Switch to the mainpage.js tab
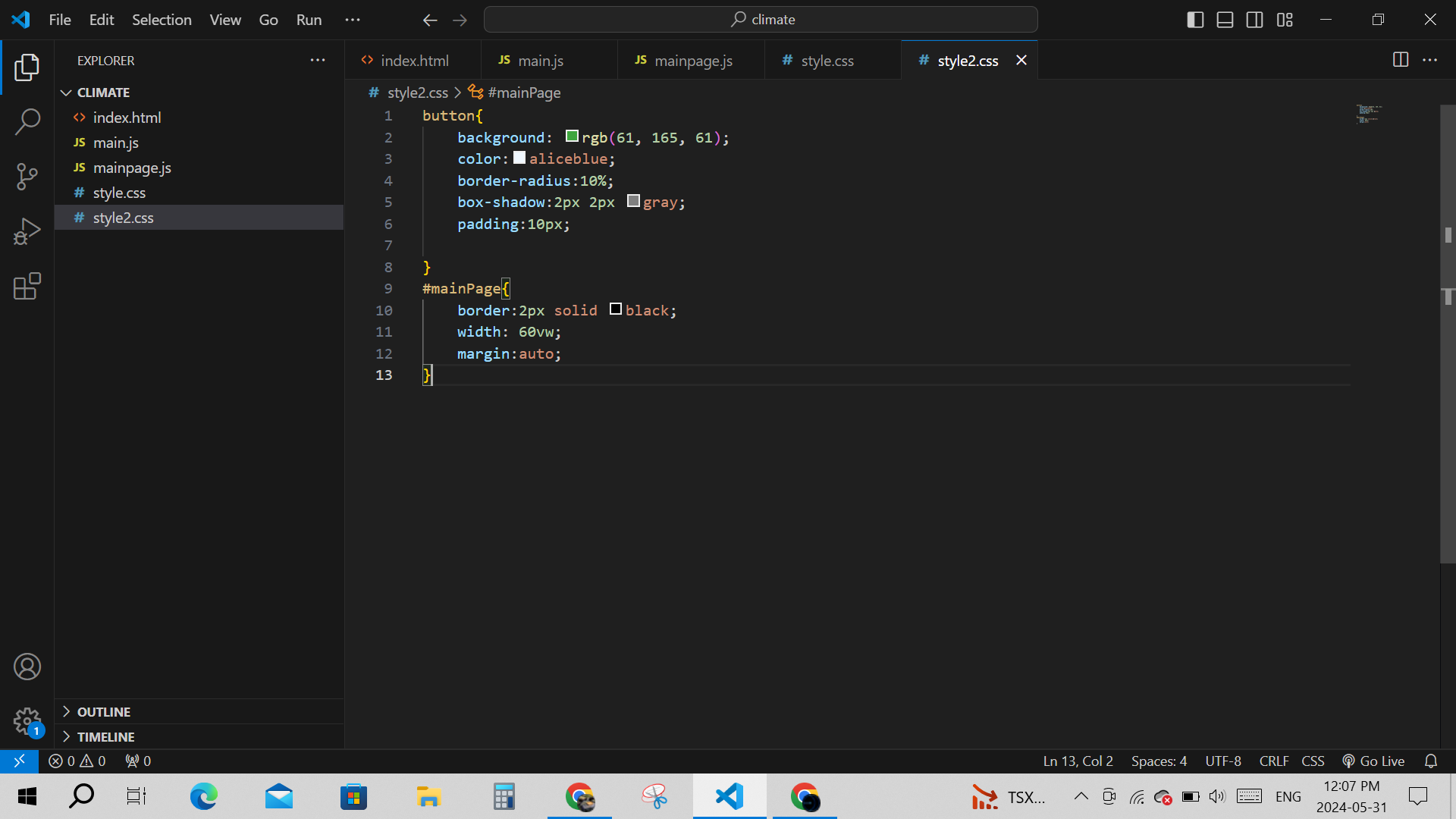 coord(692,61)
